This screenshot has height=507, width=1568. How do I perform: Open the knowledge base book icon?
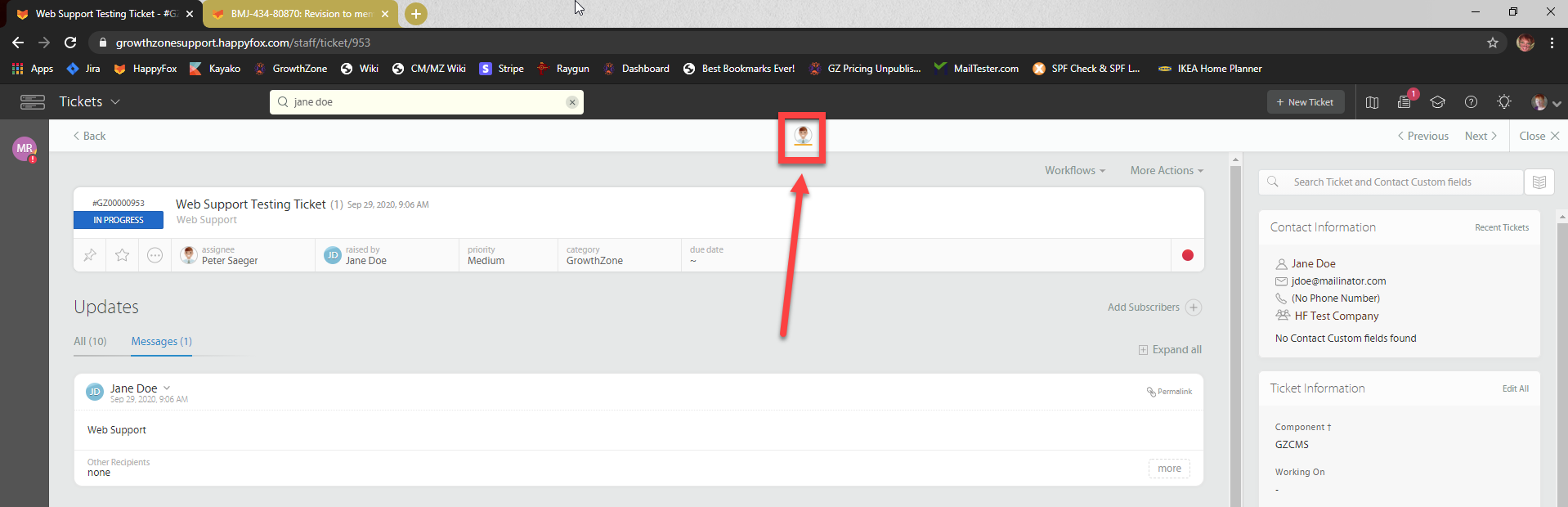tap(1372, 101)
